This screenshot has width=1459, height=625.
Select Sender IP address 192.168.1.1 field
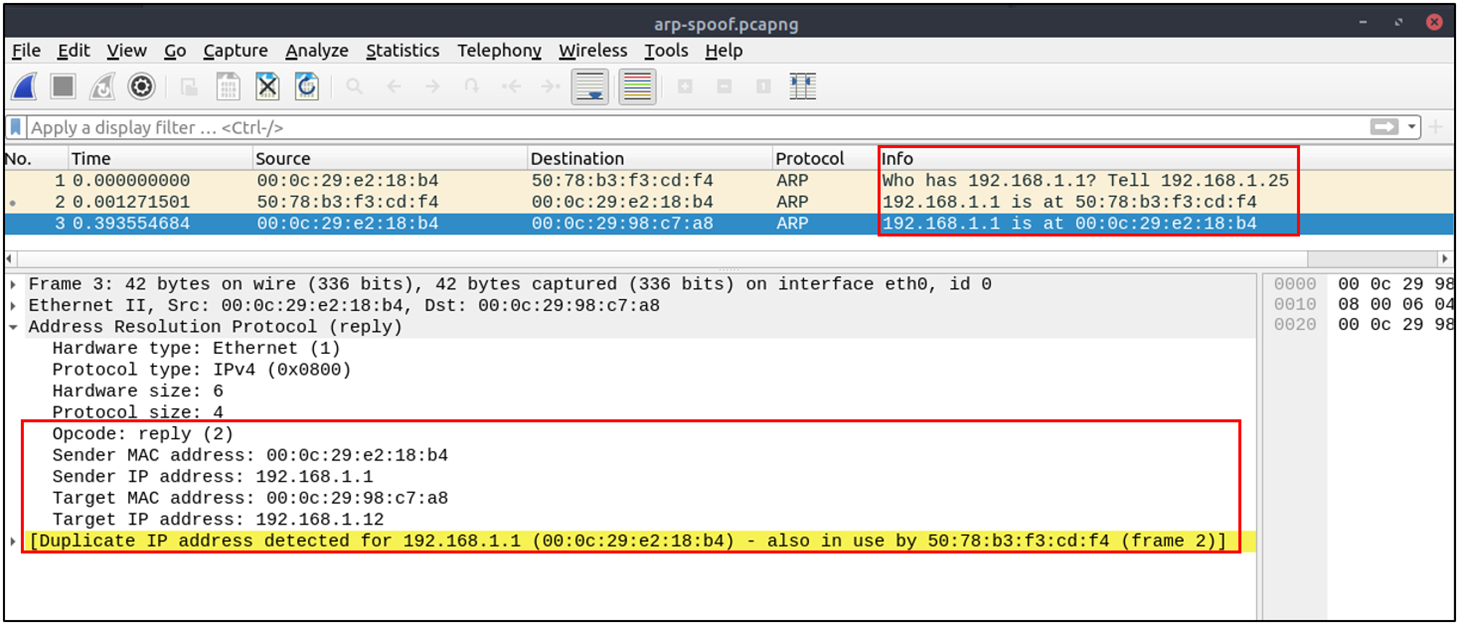point(212,477)
